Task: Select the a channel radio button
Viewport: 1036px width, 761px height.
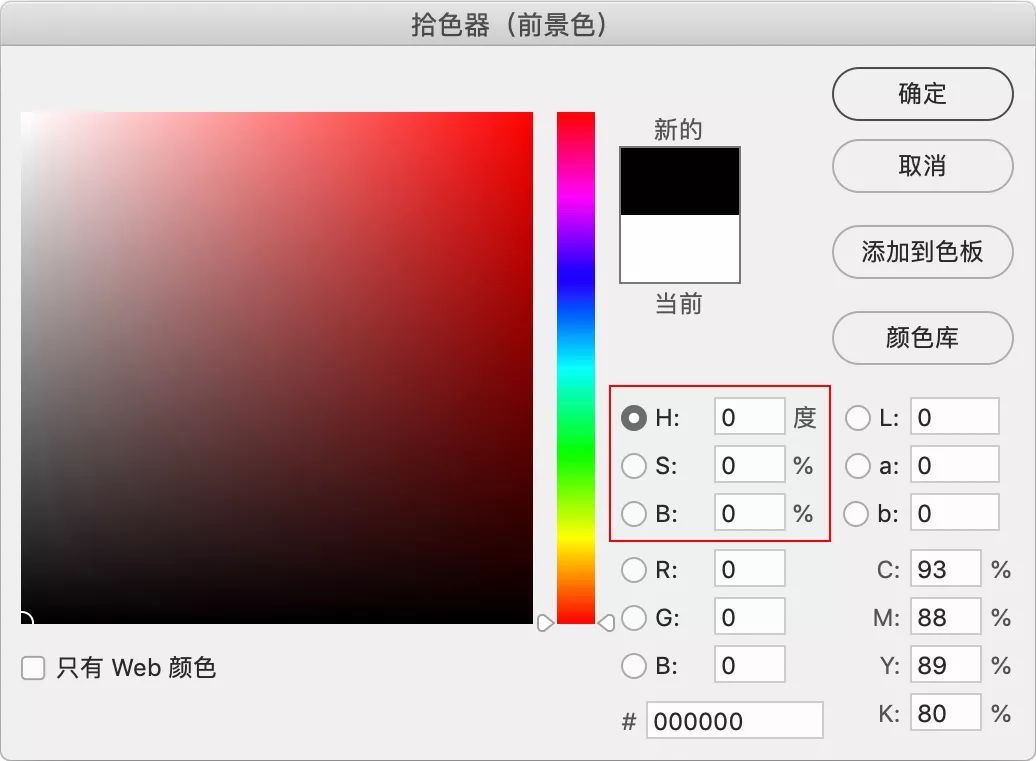Action: (858, 465)
